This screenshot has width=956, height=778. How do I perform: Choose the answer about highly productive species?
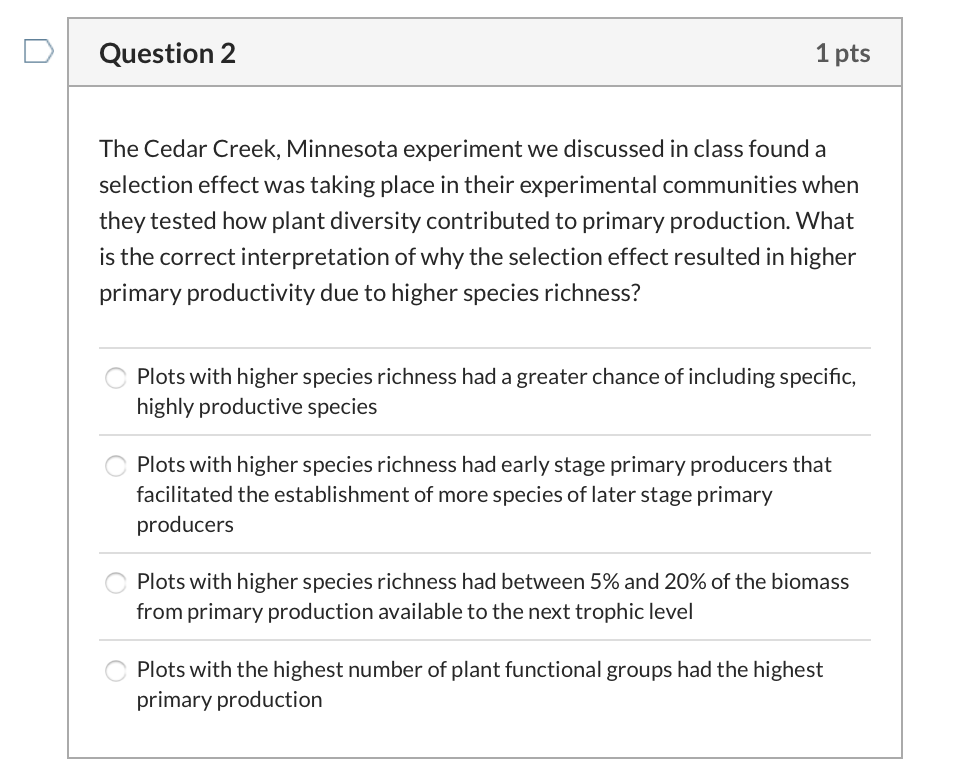point(115,378)
